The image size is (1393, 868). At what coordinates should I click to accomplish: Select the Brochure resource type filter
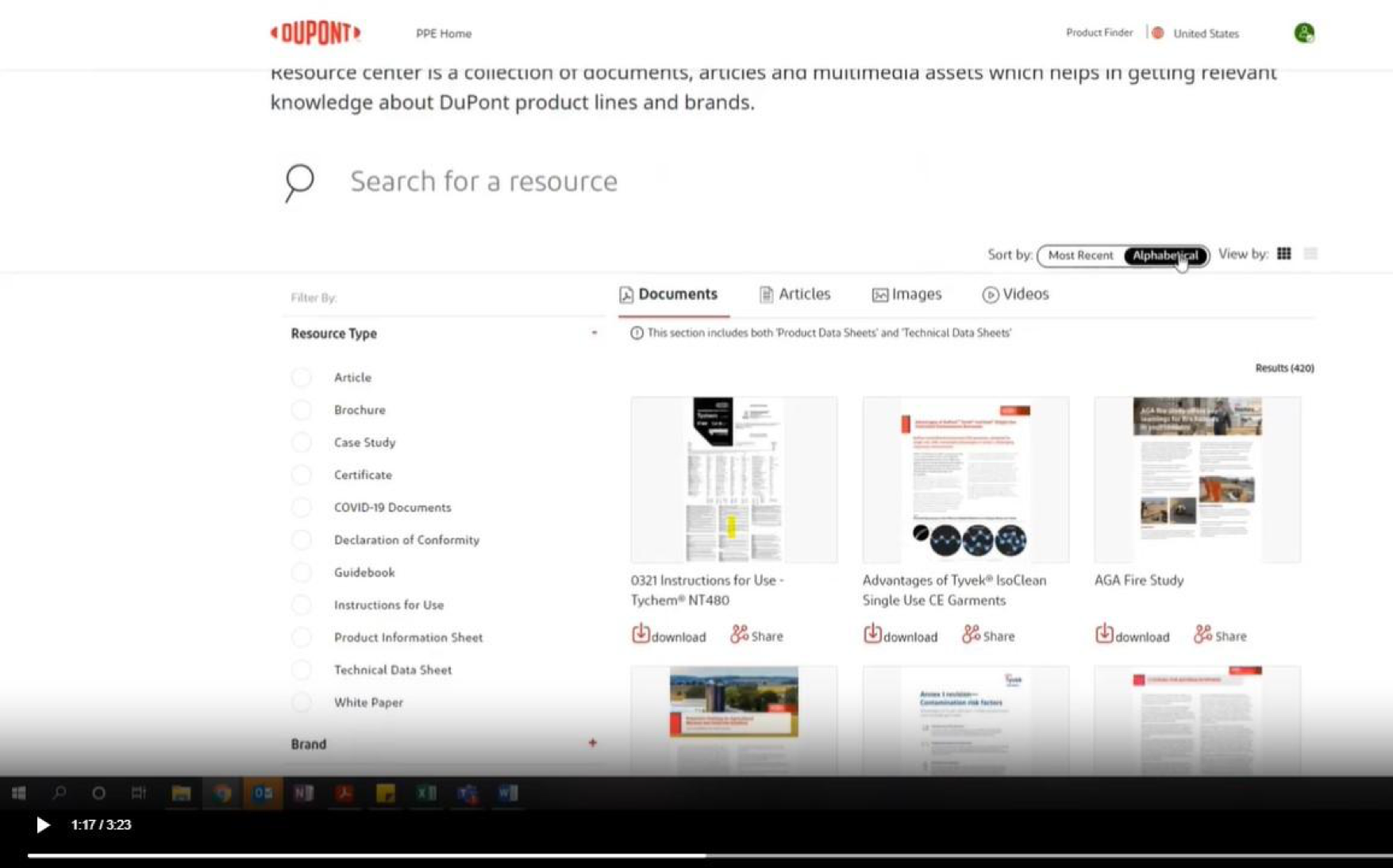coord(302,410)
